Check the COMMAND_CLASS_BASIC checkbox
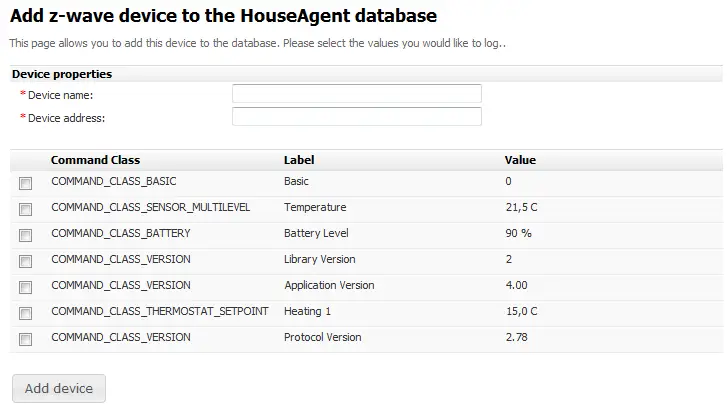Image resolution: width=727 pixels, height=411 pixels. tap(26, 183)
